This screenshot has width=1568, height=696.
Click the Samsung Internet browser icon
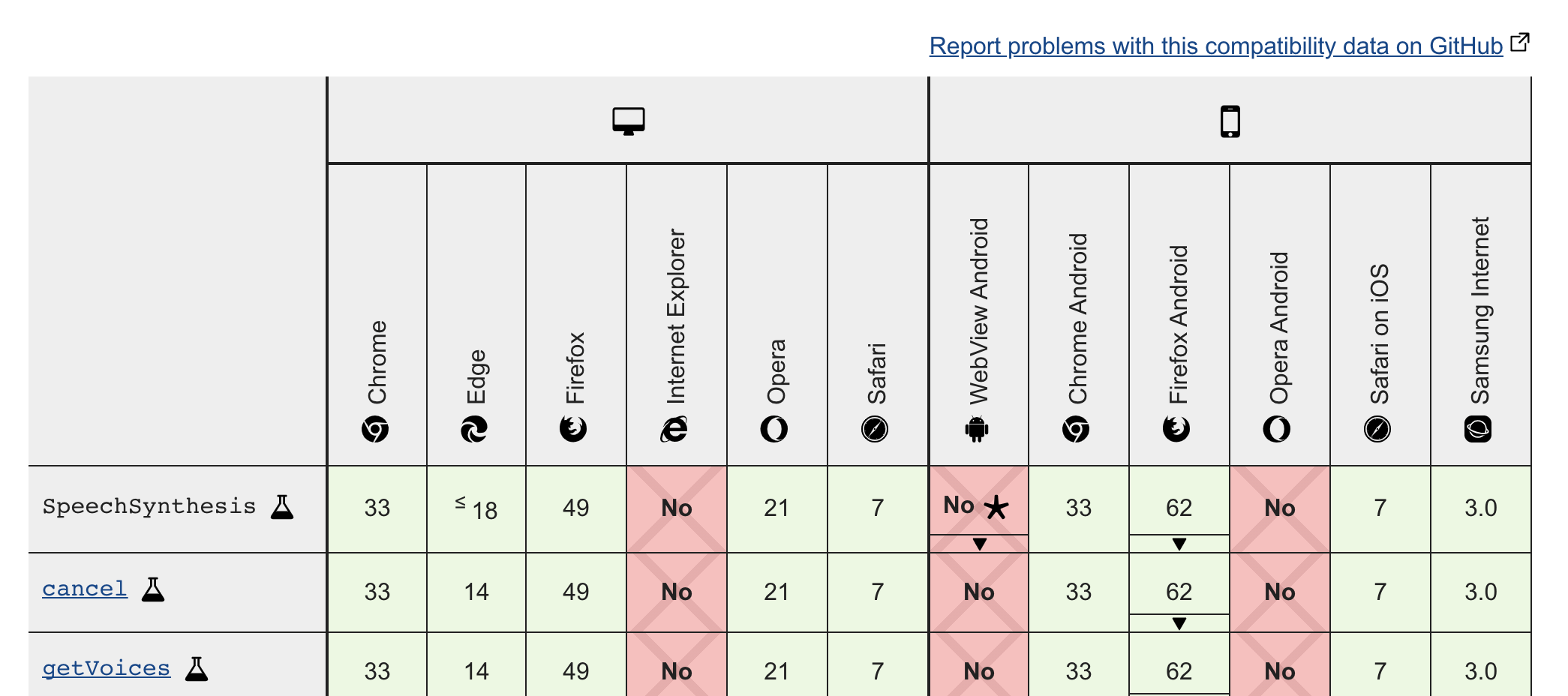coord(1478,429)
